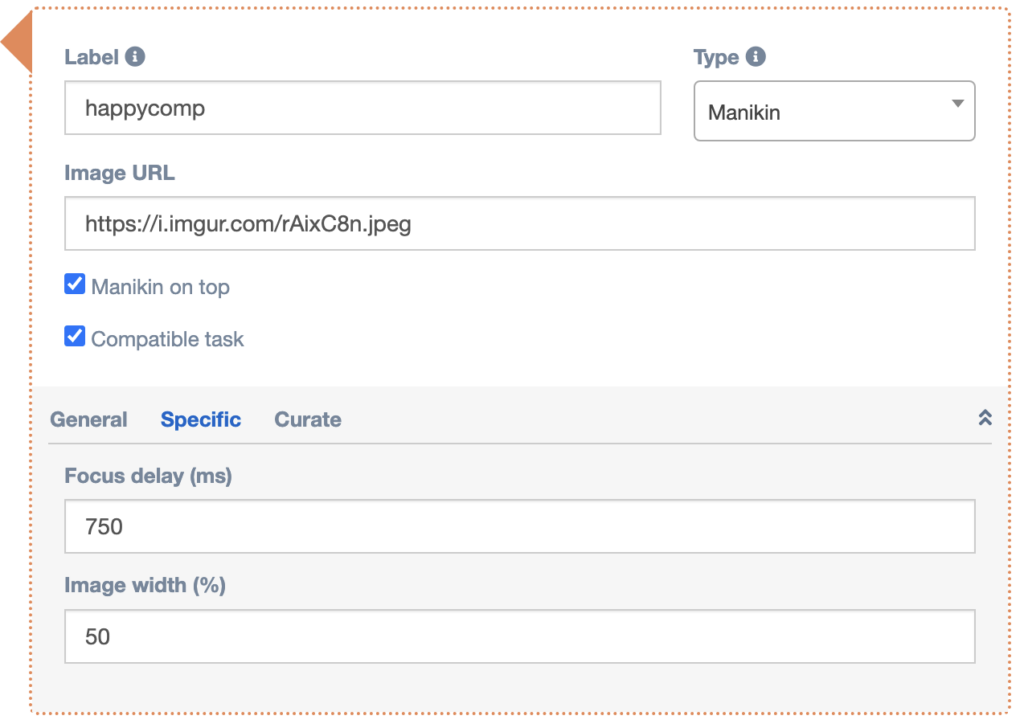Click the 'Focus delay (ms)' heading
The width and height of the screenshot is (1024, 728).
pyautogui.click(x=148, y=476)
